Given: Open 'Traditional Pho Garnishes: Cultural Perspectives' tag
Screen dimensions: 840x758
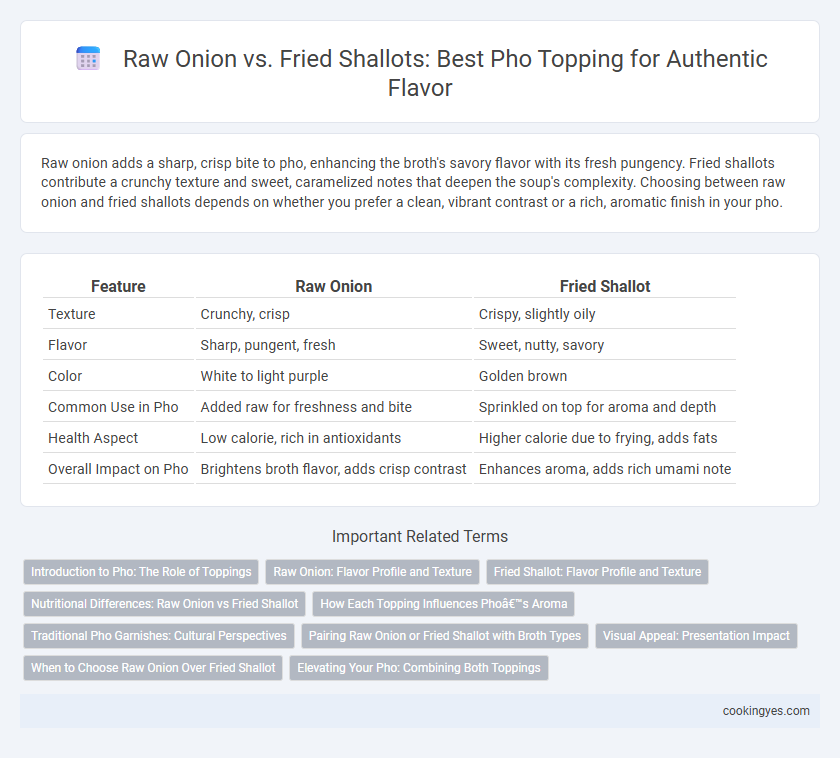Looking at the screenshot, I should pyautogui.click(x=159, y=636).
